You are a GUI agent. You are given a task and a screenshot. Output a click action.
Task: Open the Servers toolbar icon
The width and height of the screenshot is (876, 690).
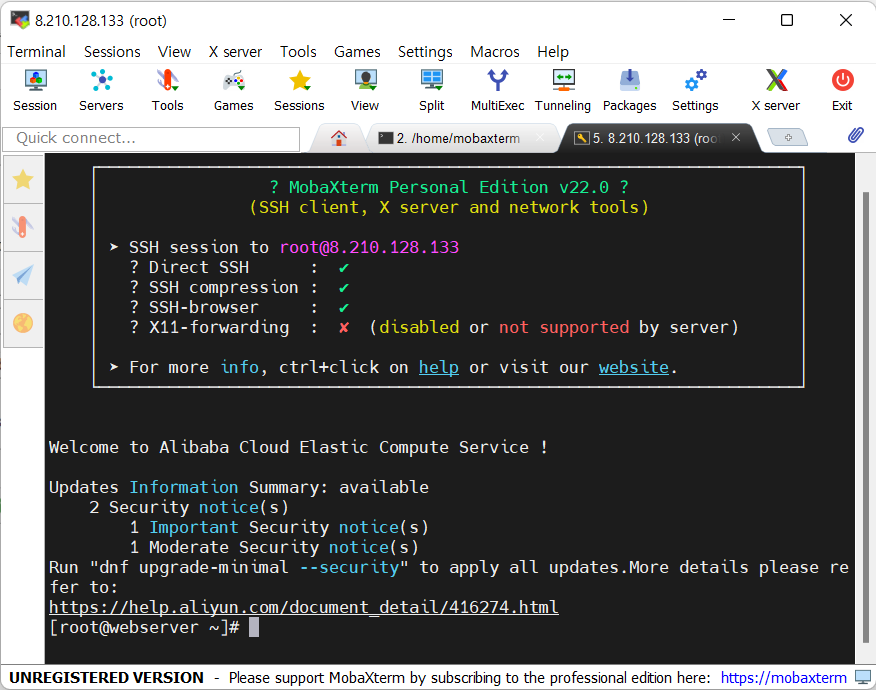(x=101, y=90)
